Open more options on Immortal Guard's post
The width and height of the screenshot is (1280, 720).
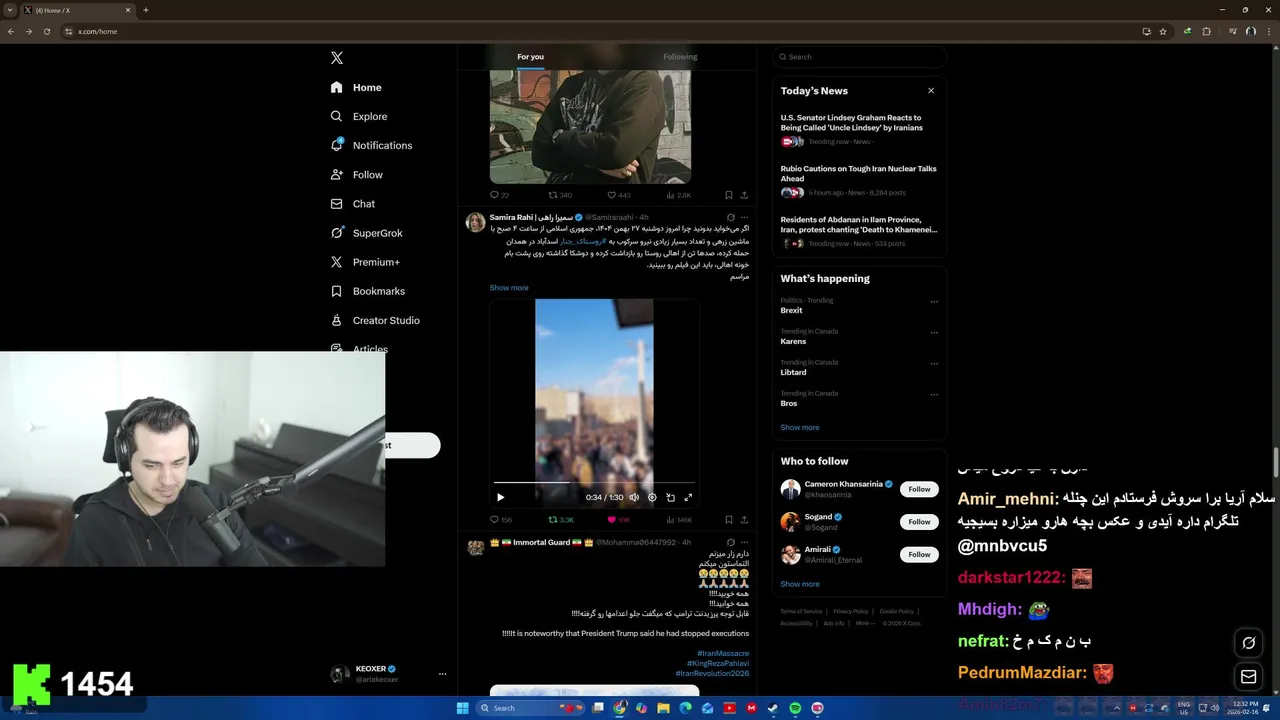[744, 542]
